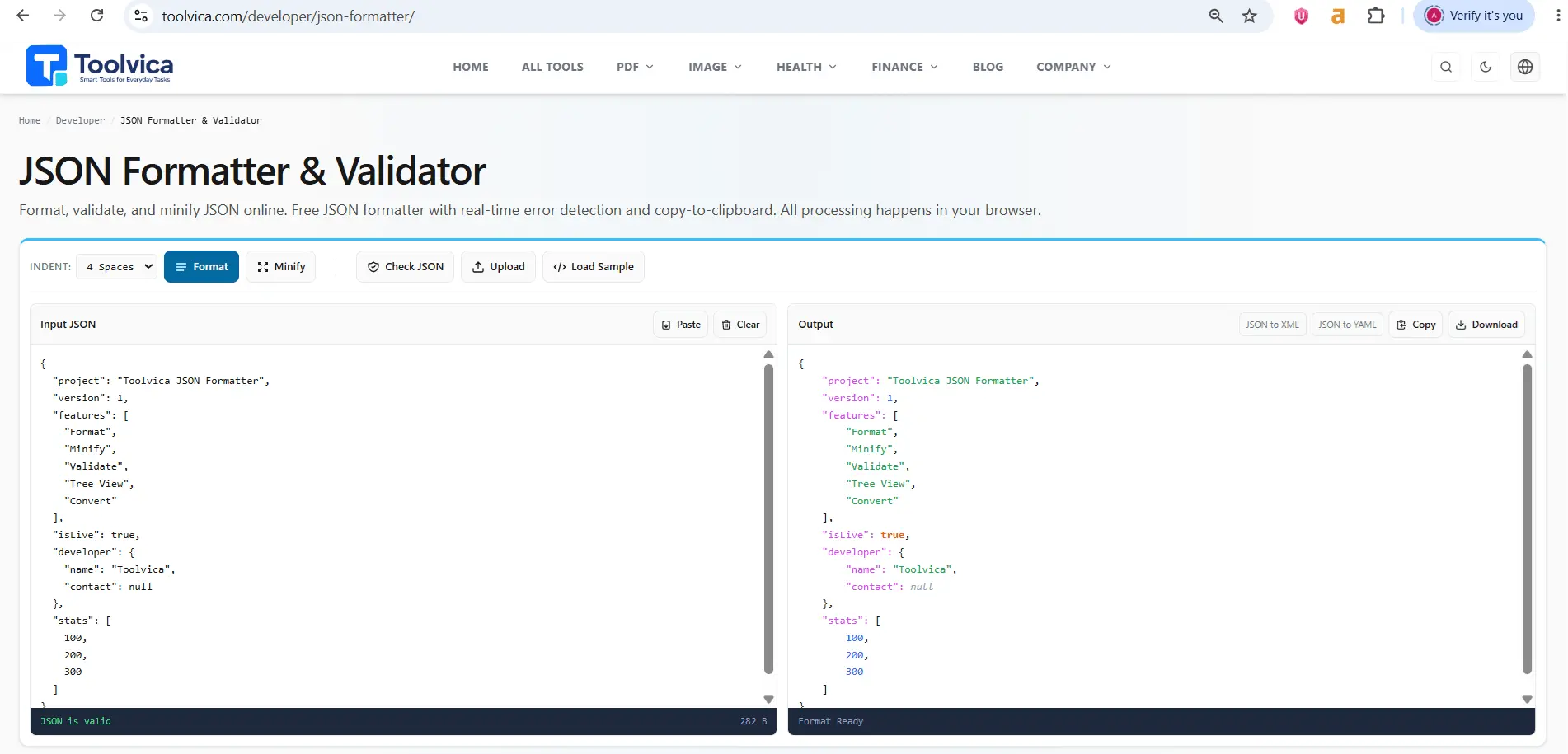Click the input pane scroll-down arrow
The width and height of the screenshot is (1568, 754).
click(768, 699)
